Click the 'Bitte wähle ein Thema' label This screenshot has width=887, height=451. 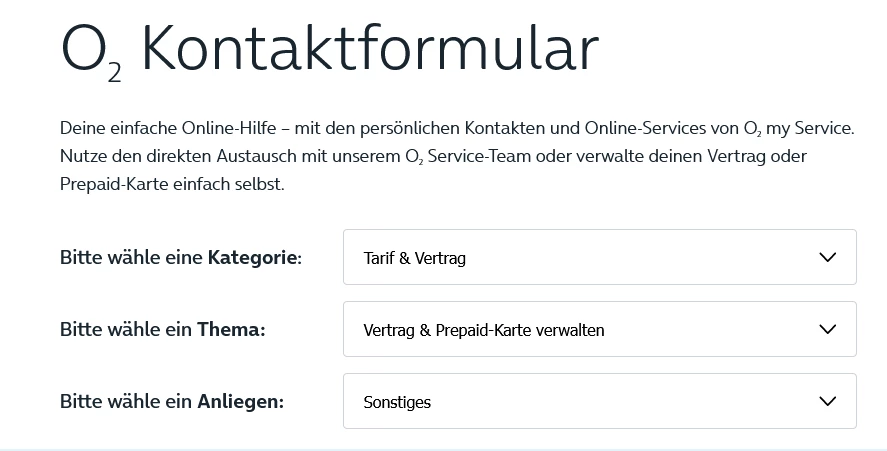point(162,330)
